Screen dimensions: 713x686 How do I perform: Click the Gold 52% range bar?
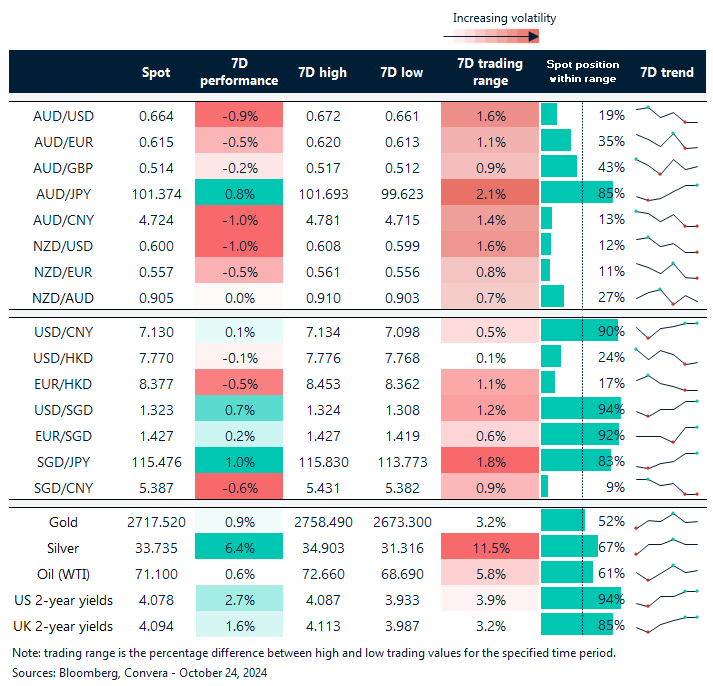[x=562, y=520]
